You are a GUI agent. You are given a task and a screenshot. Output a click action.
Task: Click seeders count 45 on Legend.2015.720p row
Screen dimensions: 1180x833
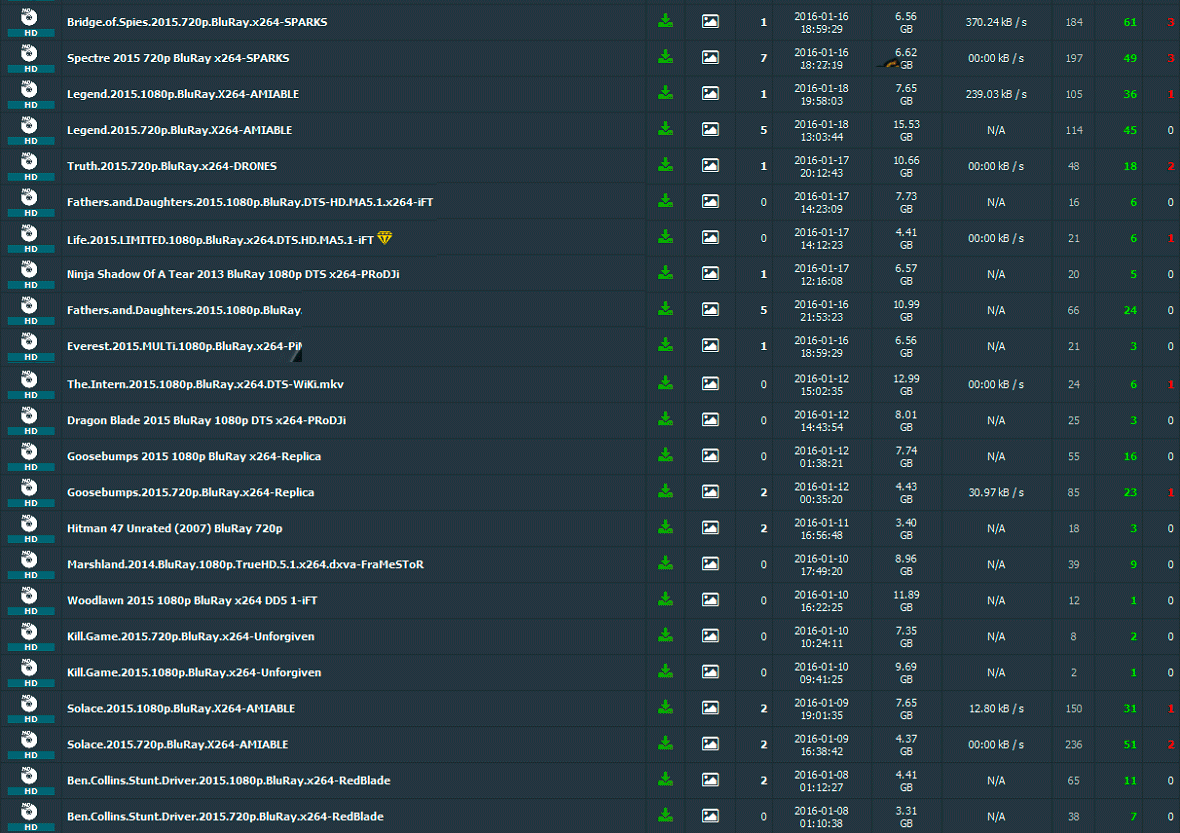(1130, 130)
